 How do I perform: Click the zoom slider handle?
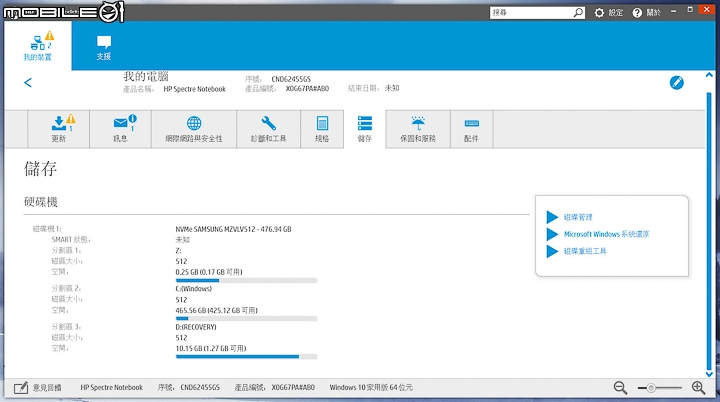651,388
